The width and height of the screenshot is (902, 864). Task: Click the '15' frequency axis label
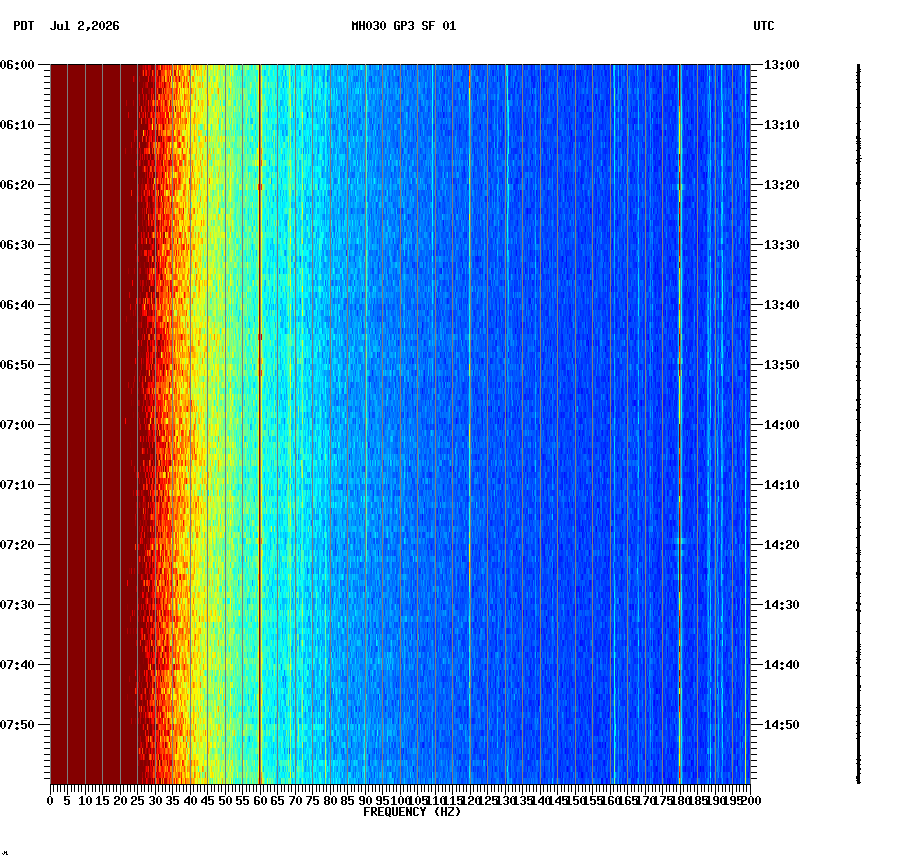pos(102,801)
